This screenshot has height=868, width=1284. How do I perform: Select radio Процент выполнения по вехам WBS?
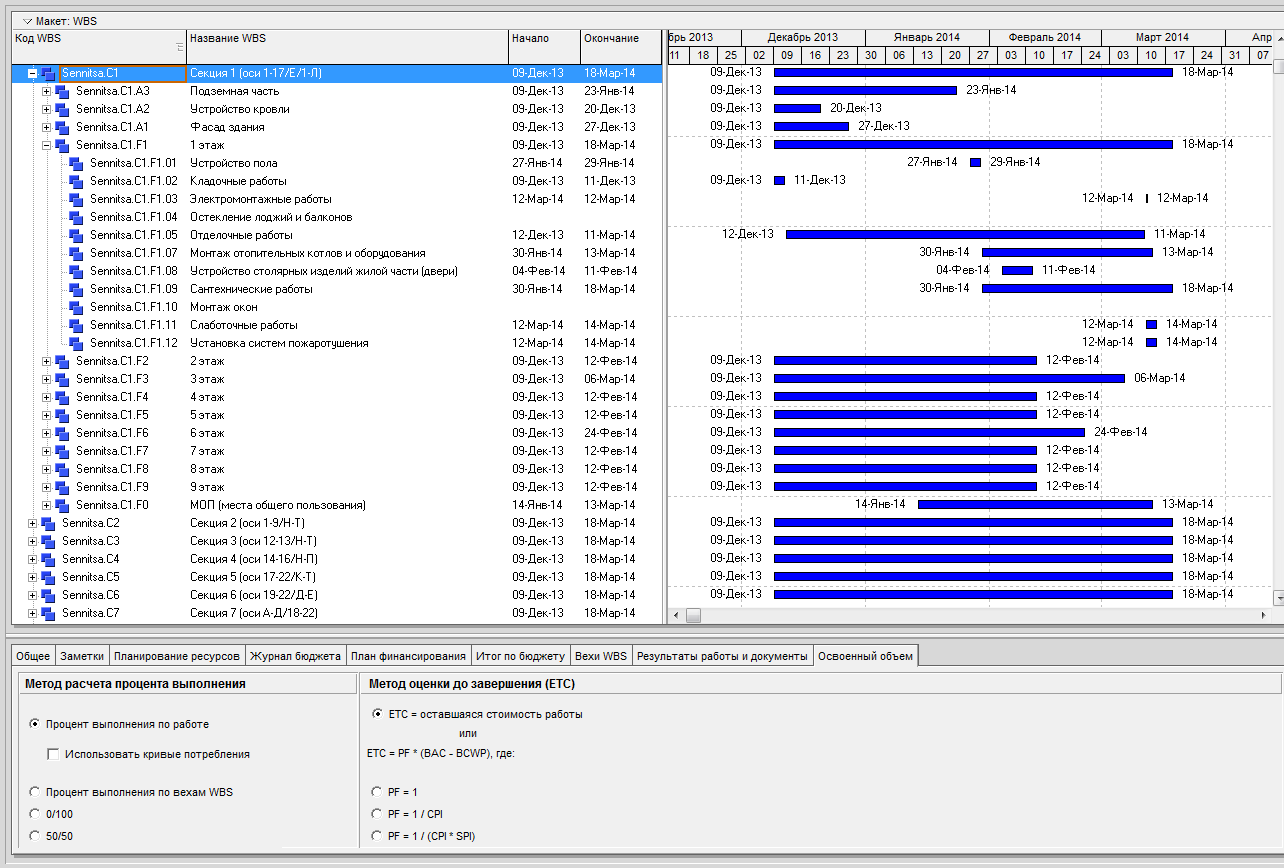36,792
